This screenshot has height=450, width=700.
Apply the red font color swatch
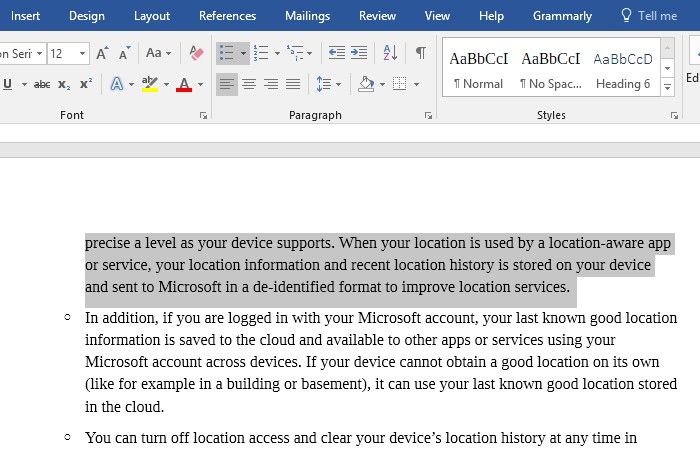[x=184, y=84]
